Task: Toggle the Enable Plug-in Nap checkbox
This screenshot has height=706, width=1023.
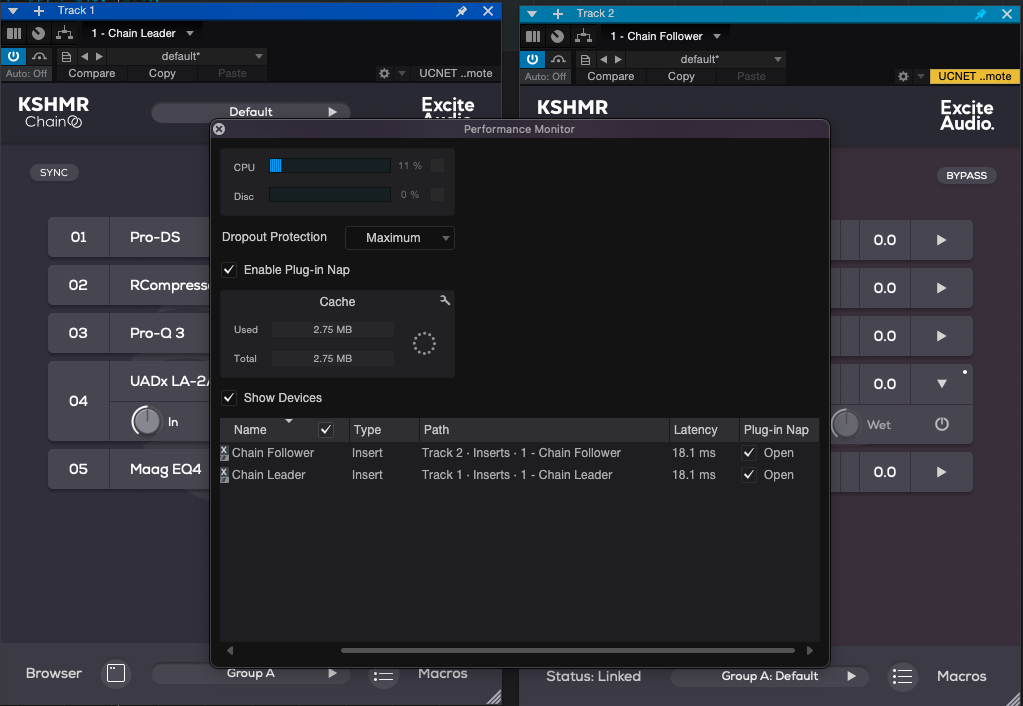Action: (x=229, y=269)
